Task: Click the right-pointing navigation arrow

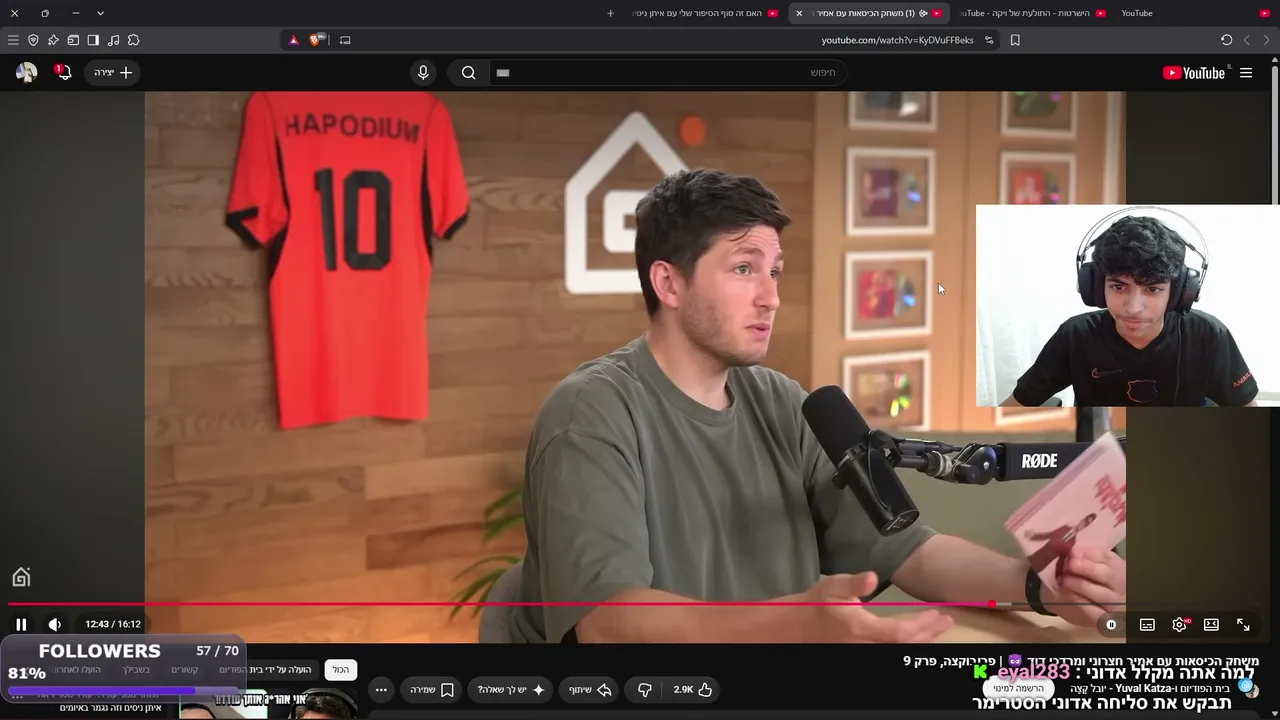Action: (x=1266, y=40)
